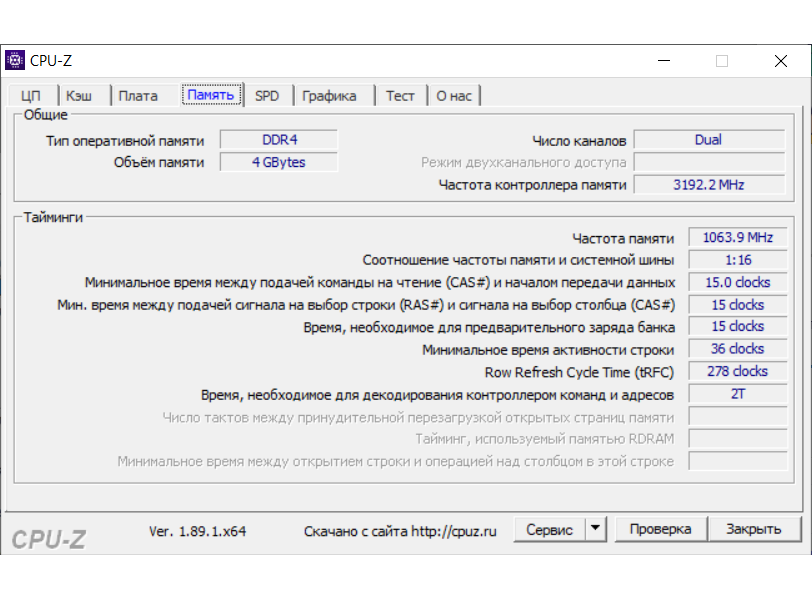Go to the Тест tab

pyautogui.click(x=400, y=96)
